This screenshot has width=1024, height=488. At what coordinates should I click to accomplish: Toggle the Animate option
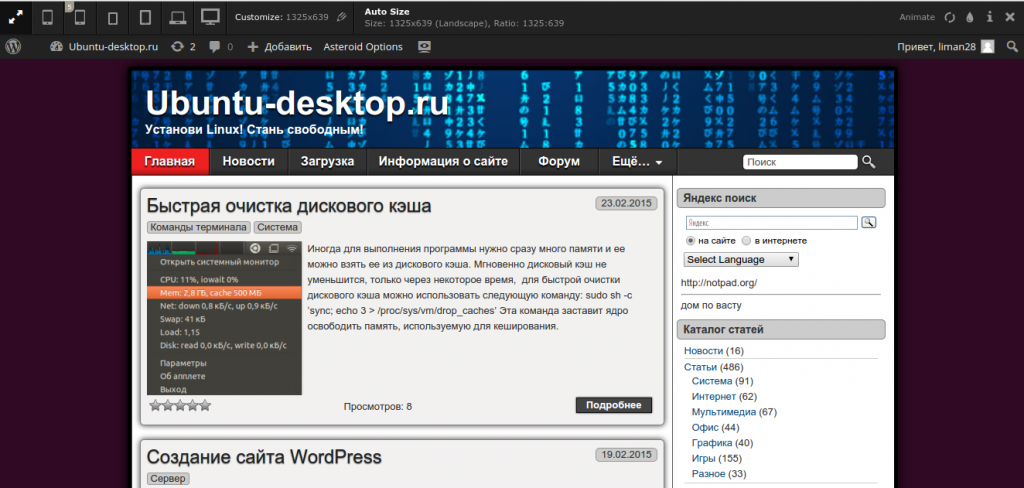coord(918,17)
